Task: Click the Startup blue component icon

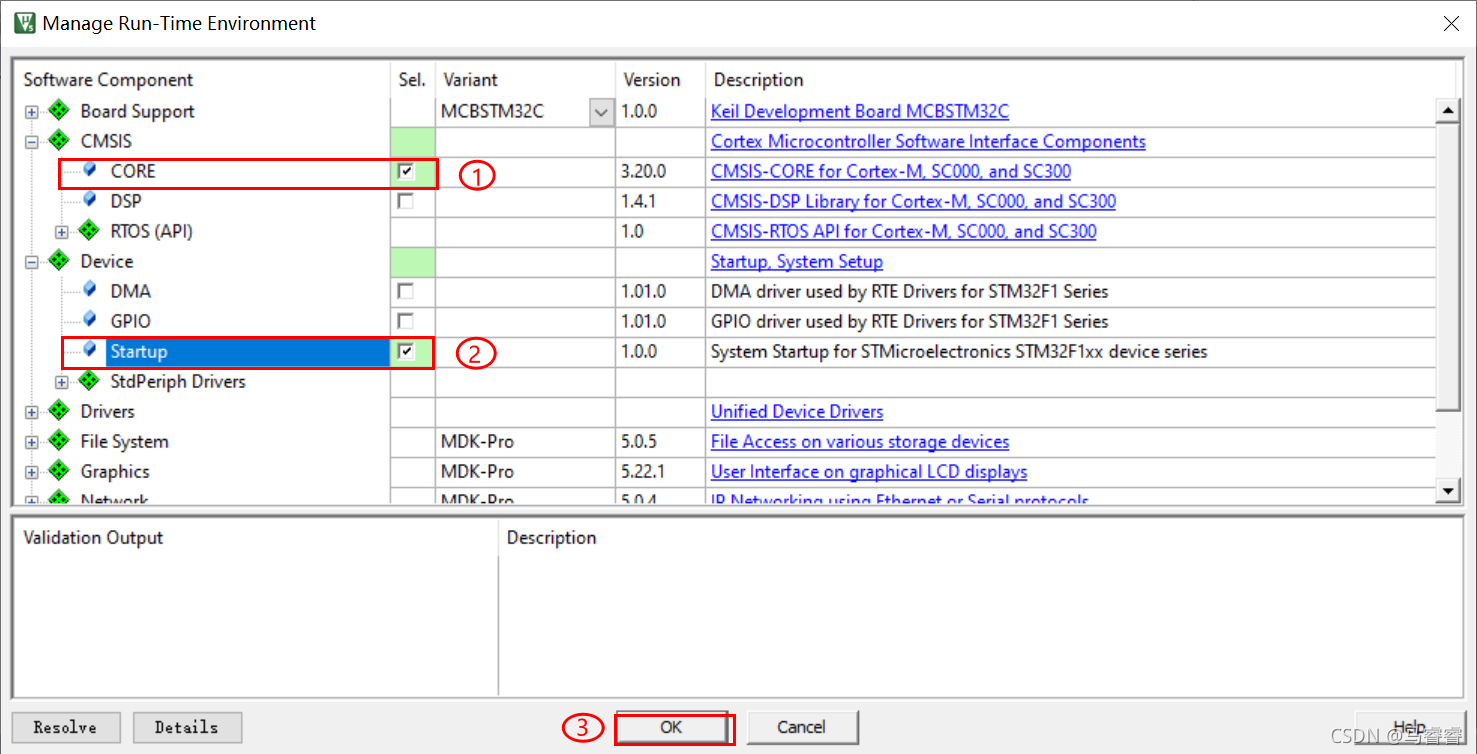Action: click(x=90, y=351)
